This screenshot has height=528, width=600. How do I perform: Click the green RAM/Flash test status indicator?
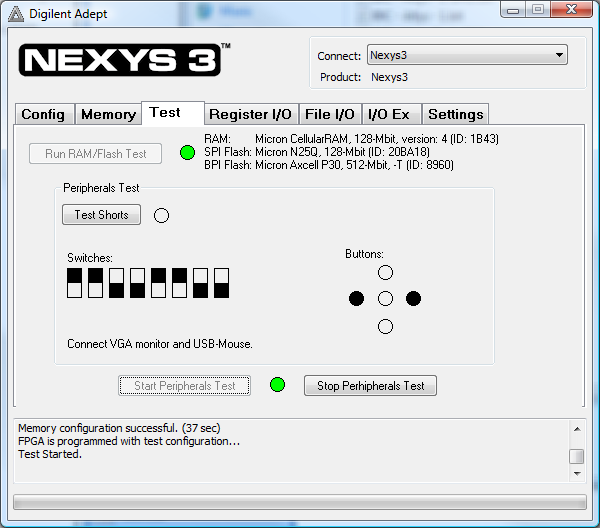[x=188, y=153]
